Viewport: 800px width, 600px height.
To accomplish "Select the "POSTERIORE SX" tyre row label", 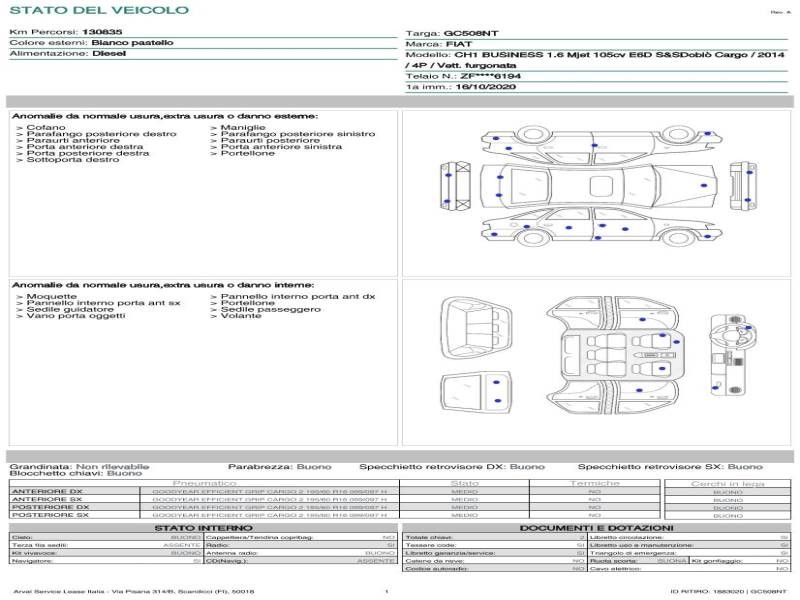I will coord(51,515).
